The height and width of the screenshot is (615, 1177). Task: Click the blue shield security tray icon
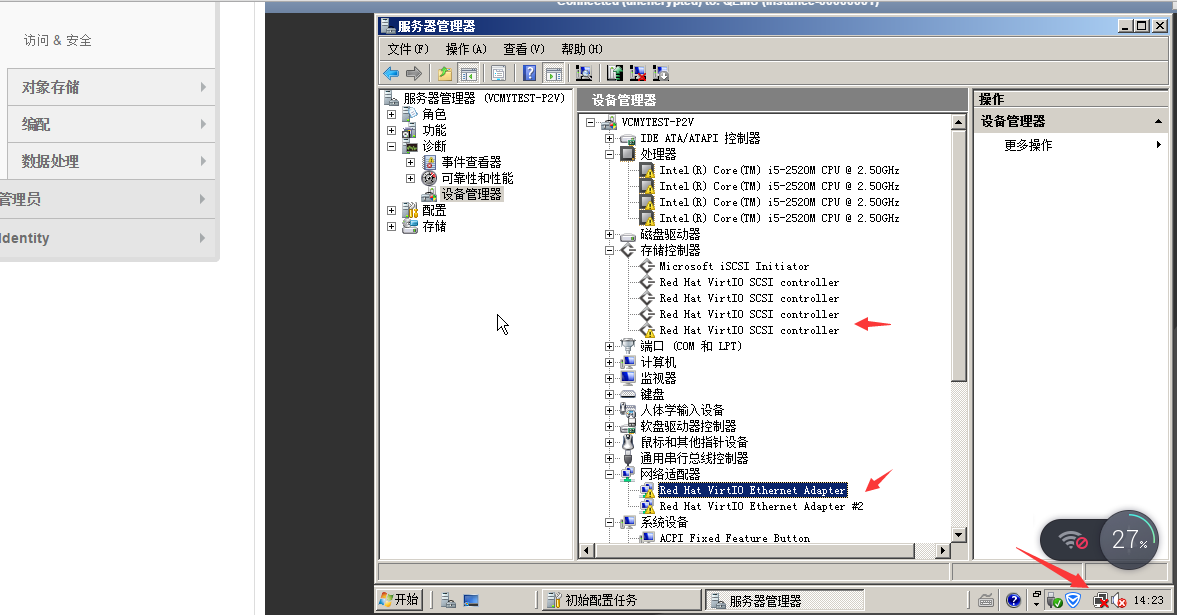tap(1073, 600)
